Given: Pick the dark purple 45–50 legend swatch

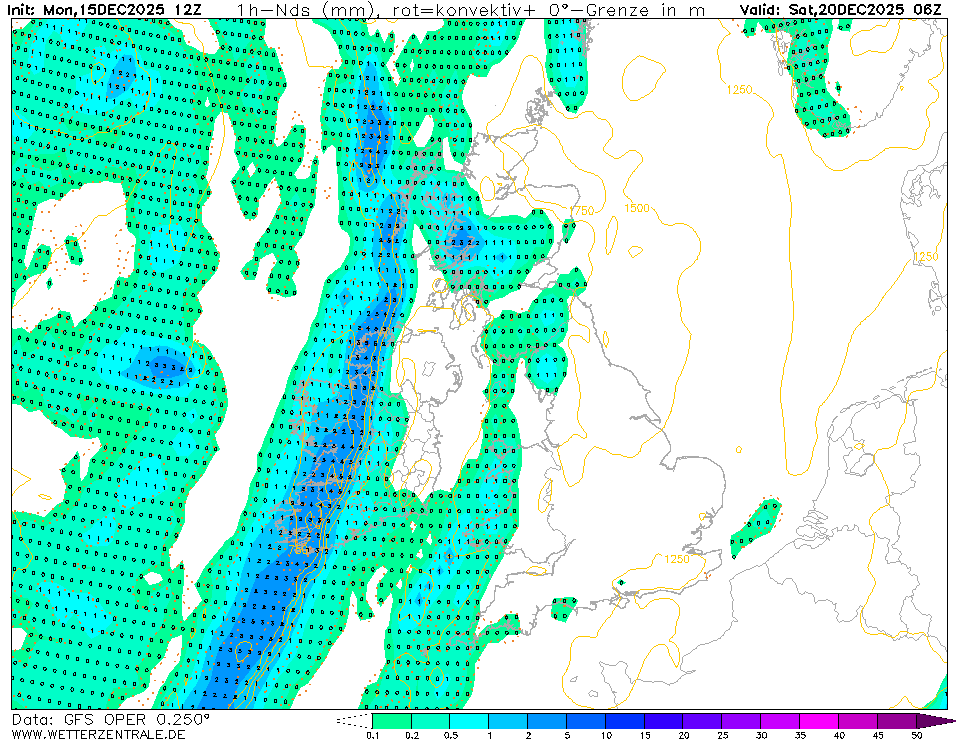Looking at the screenshot, I should pos(897,720).
